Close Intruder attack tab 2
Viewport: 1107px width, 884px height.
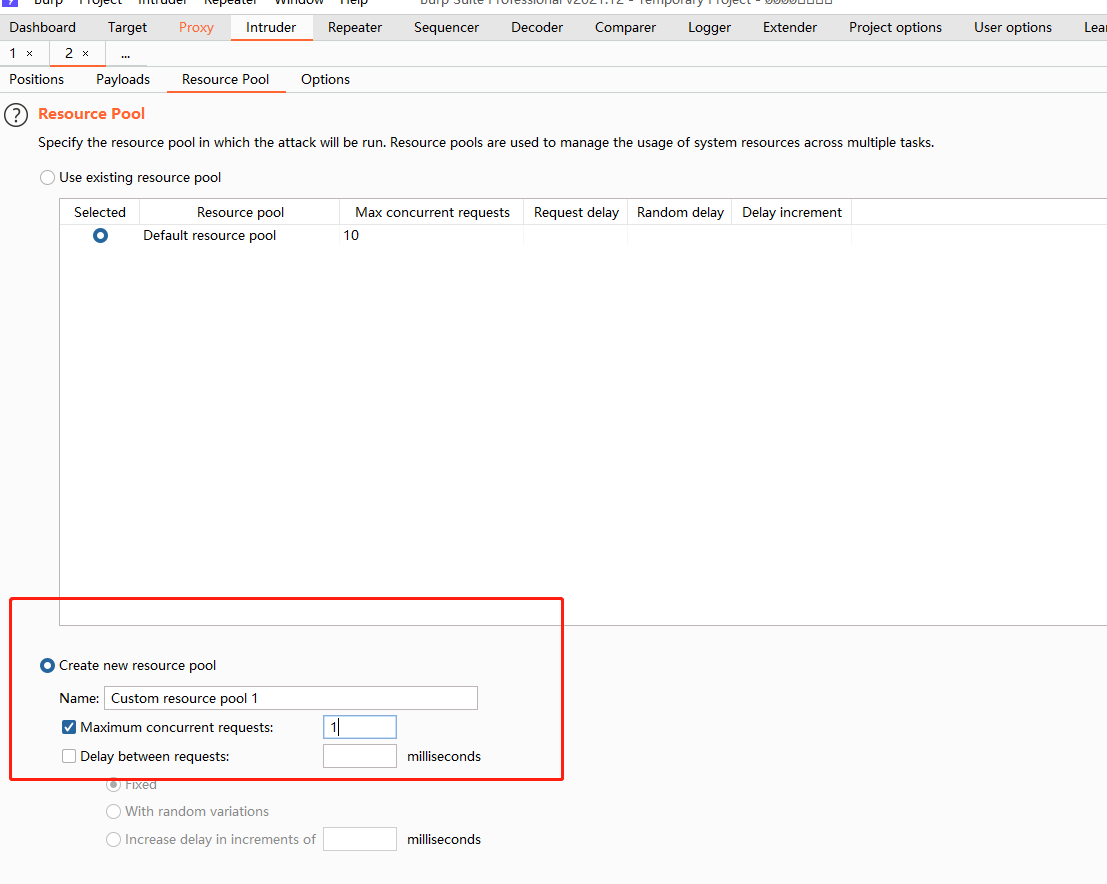tap(85, 54)
